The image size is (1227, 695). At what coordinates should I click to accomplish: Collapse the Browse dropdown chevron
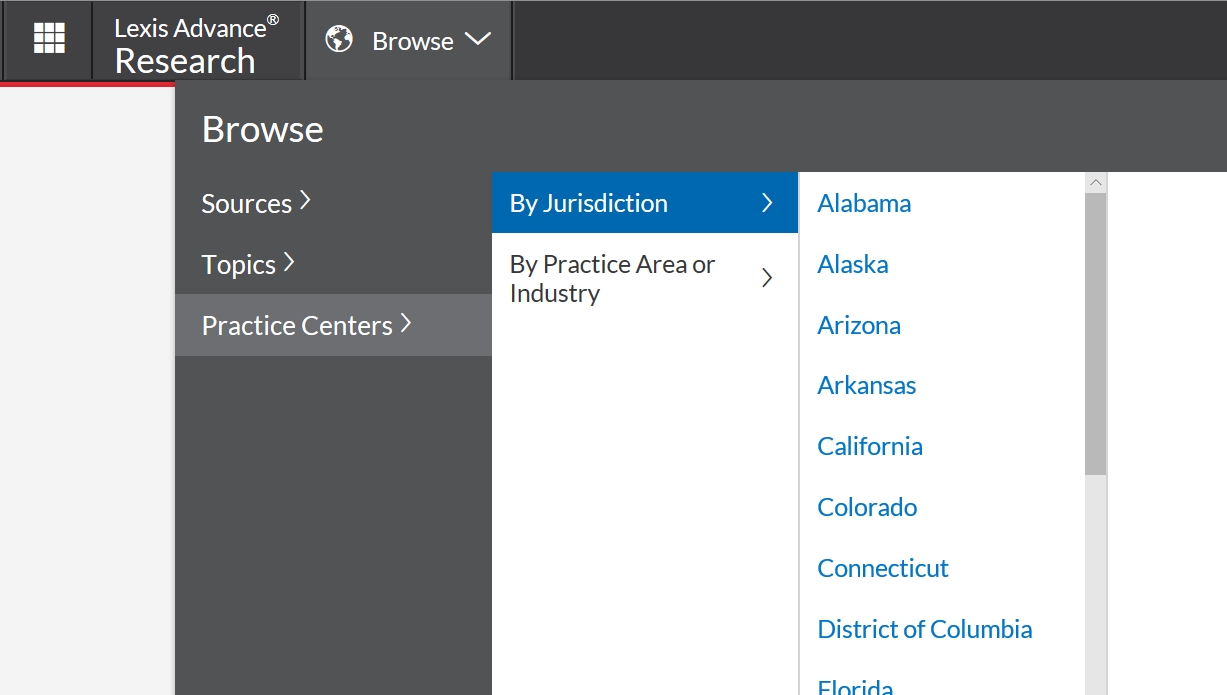[x=478, y=40]
